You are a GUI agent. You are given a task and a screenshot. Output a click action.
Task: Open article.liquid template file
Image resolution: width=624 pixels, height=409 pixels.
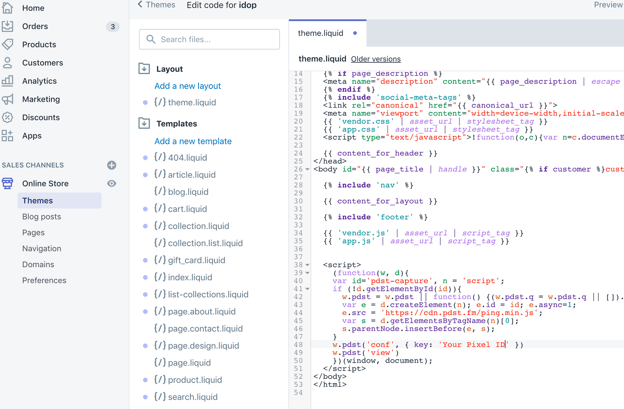tap(191, 175)
